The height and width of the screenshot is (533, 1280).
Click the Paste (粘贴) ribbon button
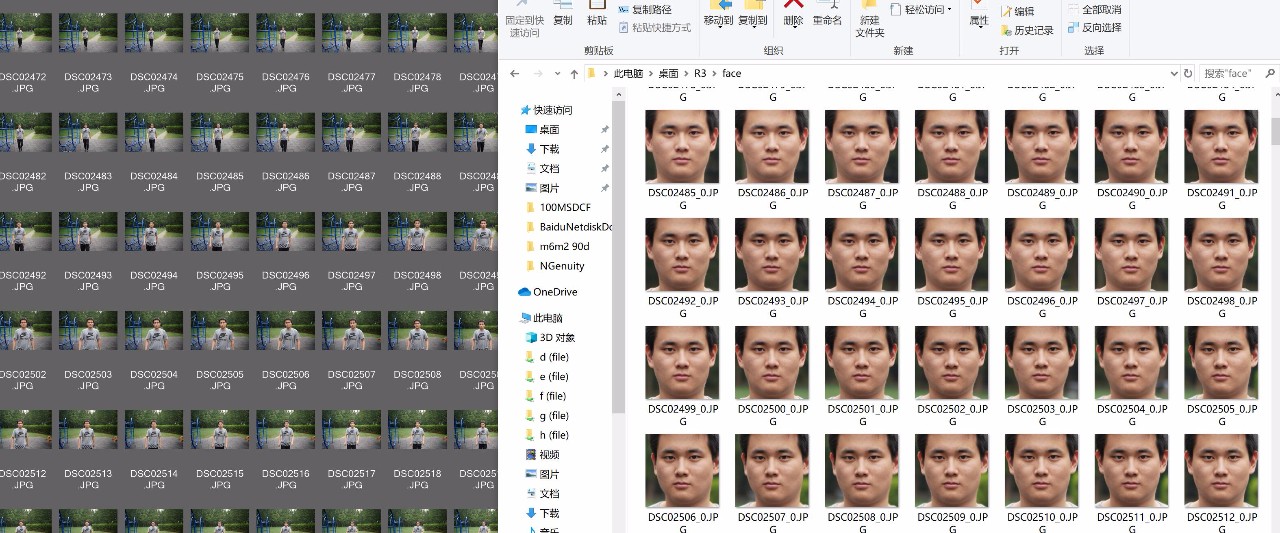597,14
